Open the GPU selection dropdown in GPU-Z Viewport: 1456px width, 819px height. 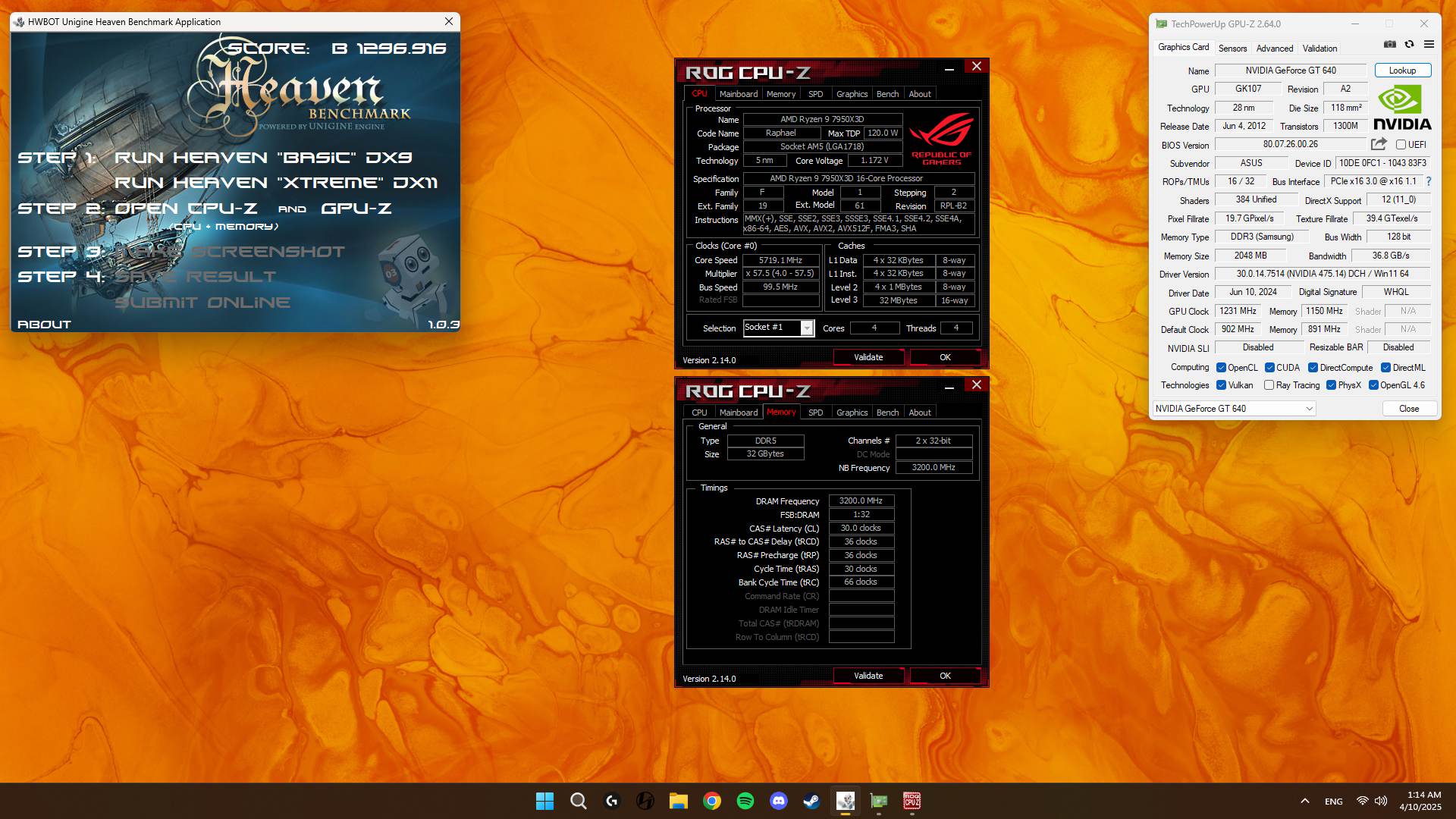[x=1234, y=408]
